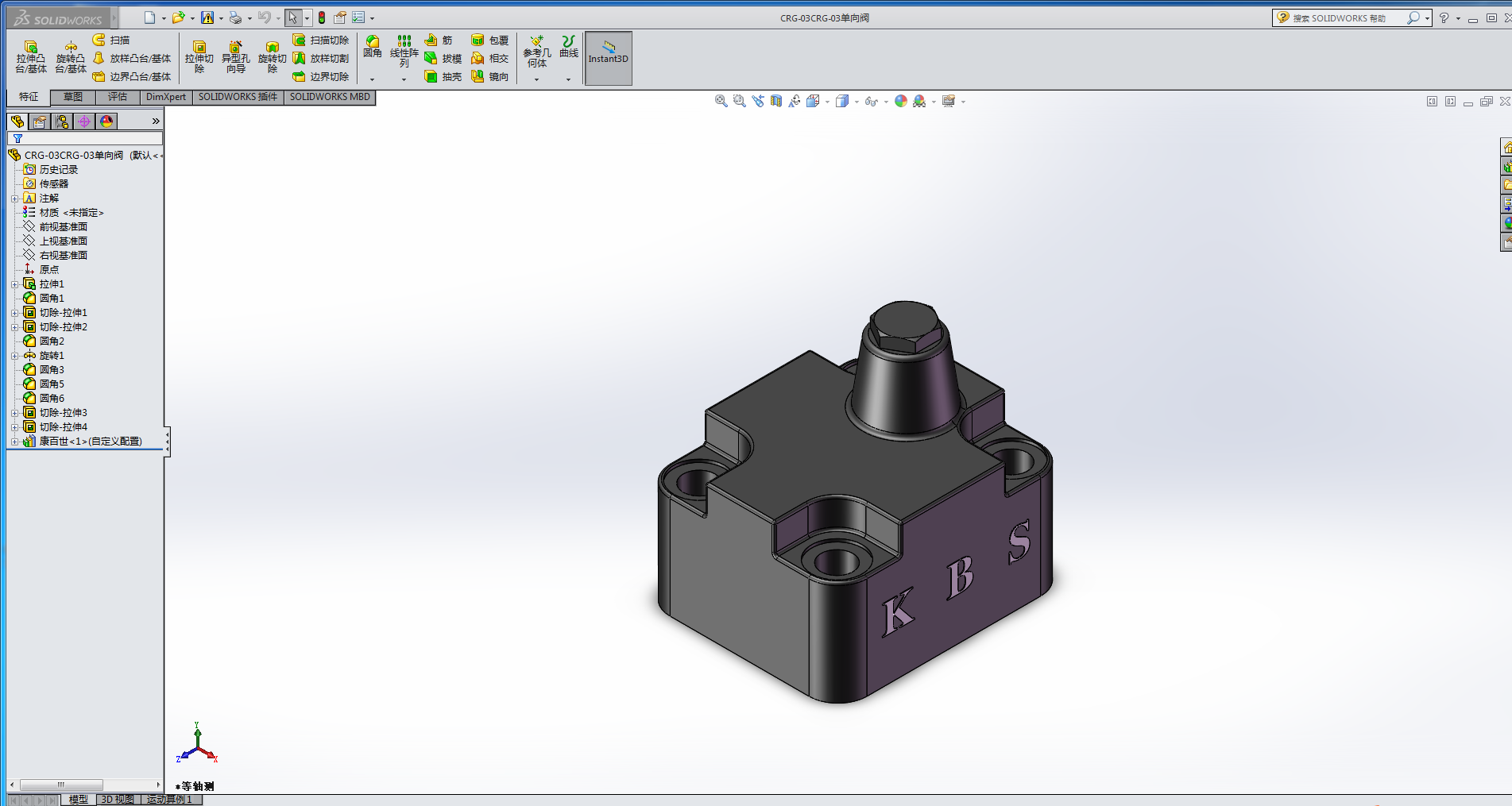
Task: Click the Rebuild traffic light icon
Action: 322,17
